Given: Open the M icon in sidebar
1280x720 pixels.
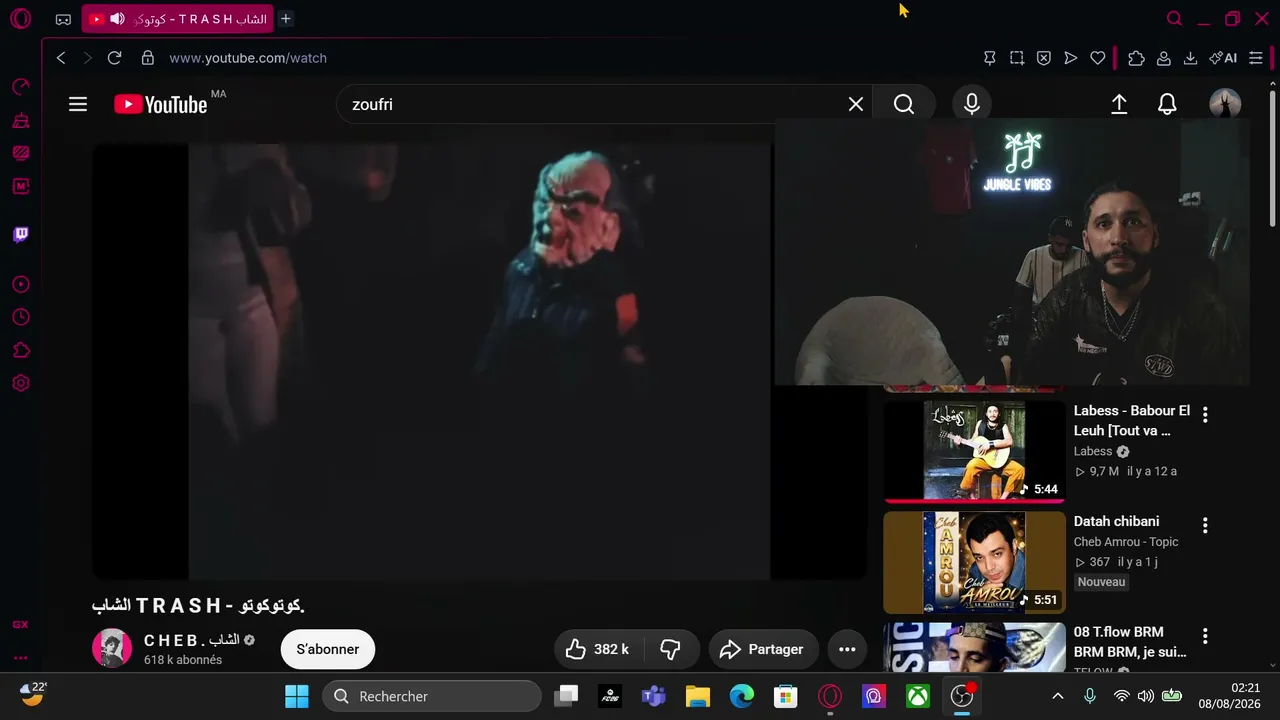Looking at the screenshot, I should point(20,186).
